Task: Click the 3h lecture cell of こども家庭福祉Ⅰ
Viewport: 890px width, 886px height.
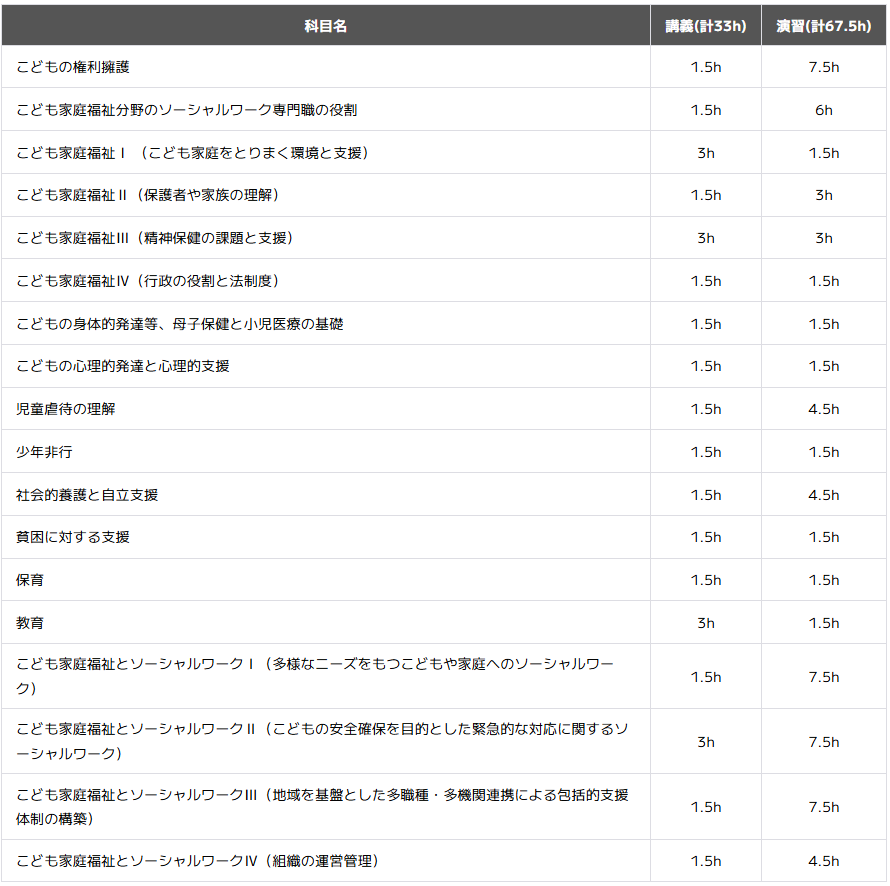Action: click(x=707, y=153)
